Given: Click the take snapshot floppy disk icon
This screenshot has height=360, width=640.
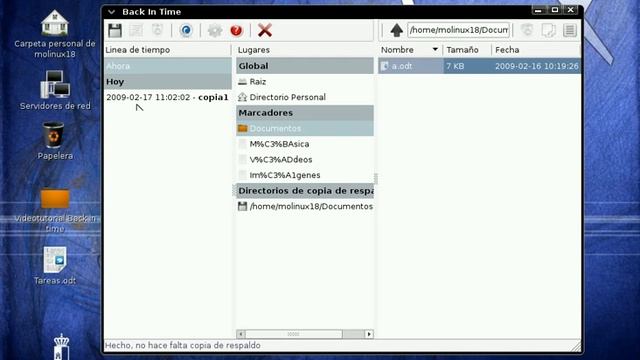Looking at the screenshot, I should (x=115, y=30).
